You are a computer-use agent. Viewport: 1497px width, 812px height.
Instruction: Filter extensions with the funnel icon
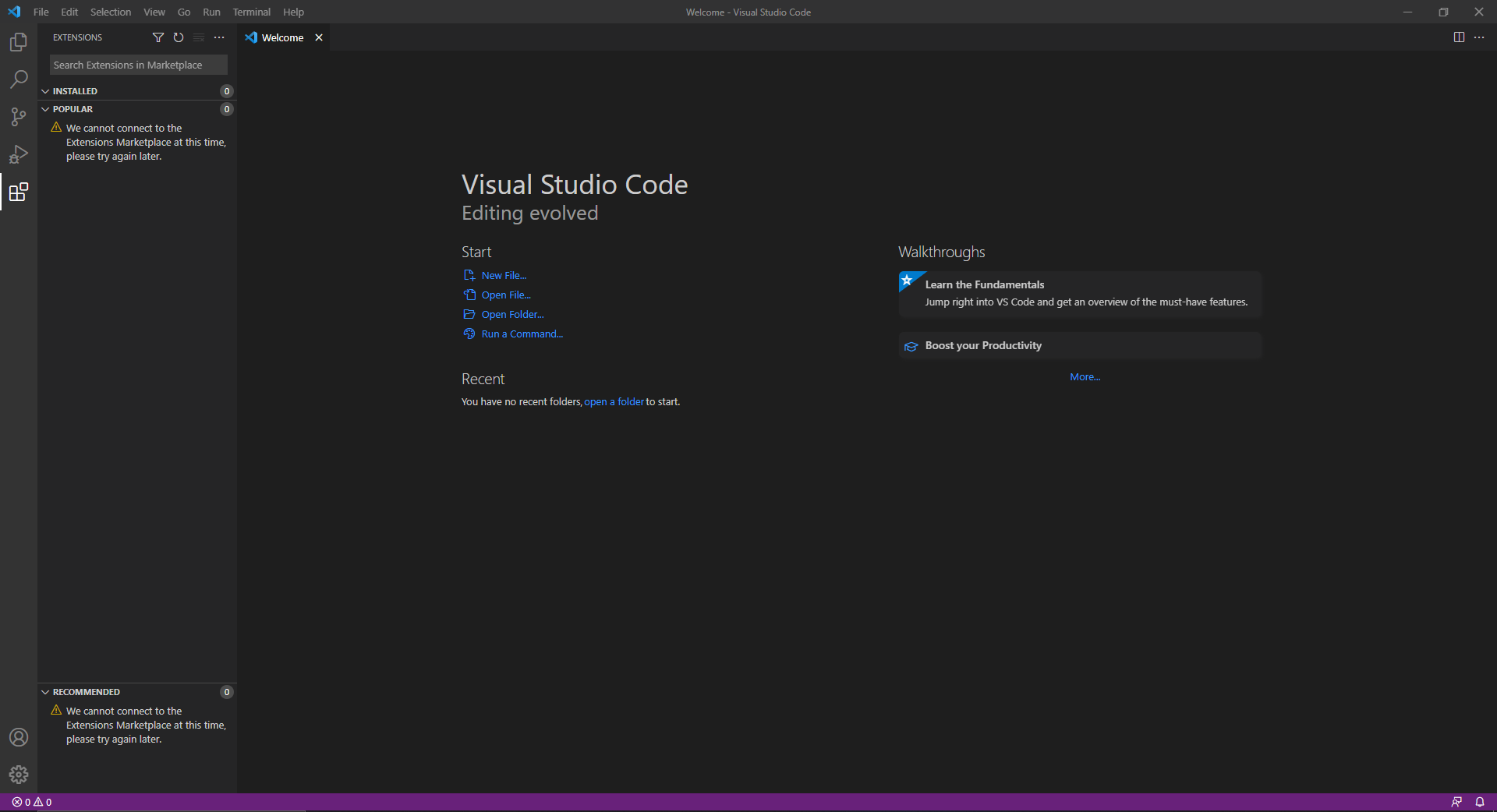(x=158, y=37)
